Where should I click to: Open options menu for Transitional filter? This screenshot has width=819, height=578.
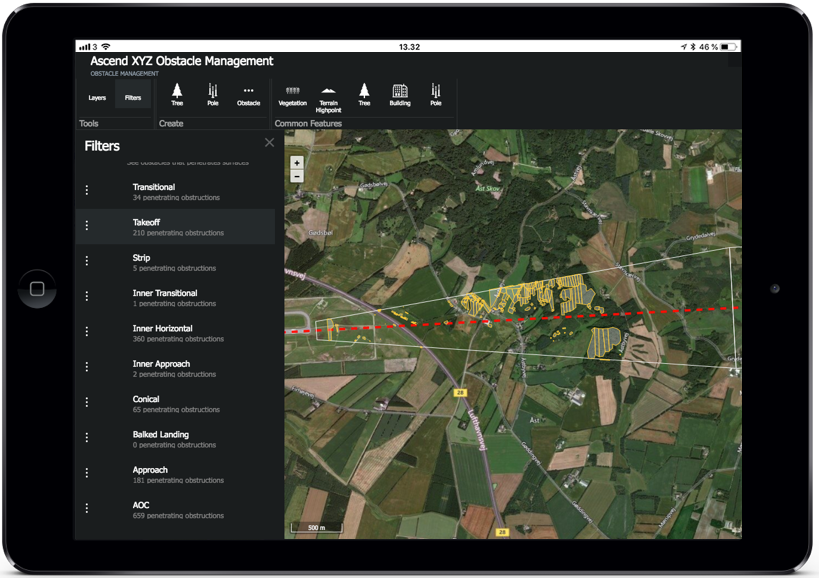point(87,191)
